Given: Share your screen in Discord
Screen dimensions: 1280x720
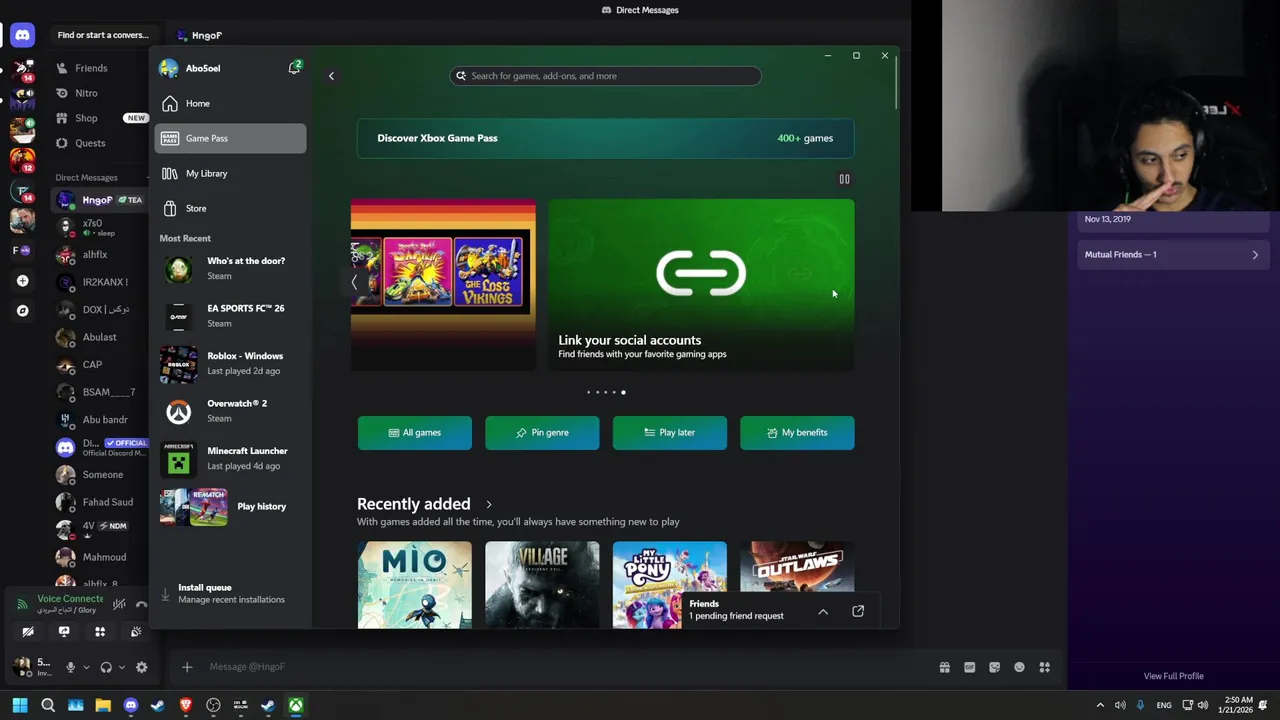Looking at the screenshot, I should (x=64, y=632).
